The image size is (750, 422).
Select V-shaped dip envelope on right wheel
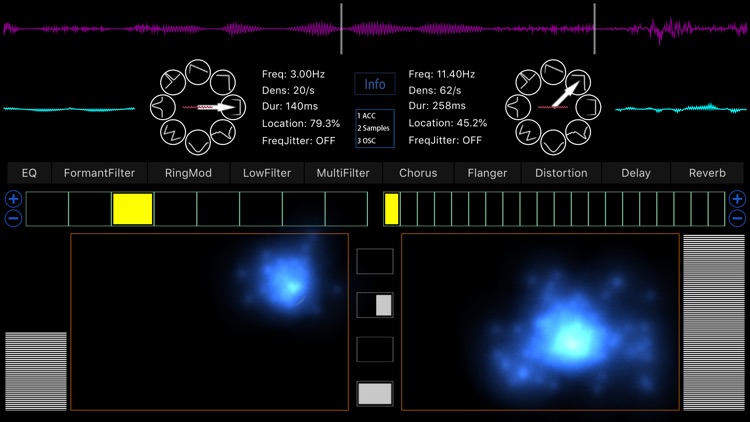553,142
